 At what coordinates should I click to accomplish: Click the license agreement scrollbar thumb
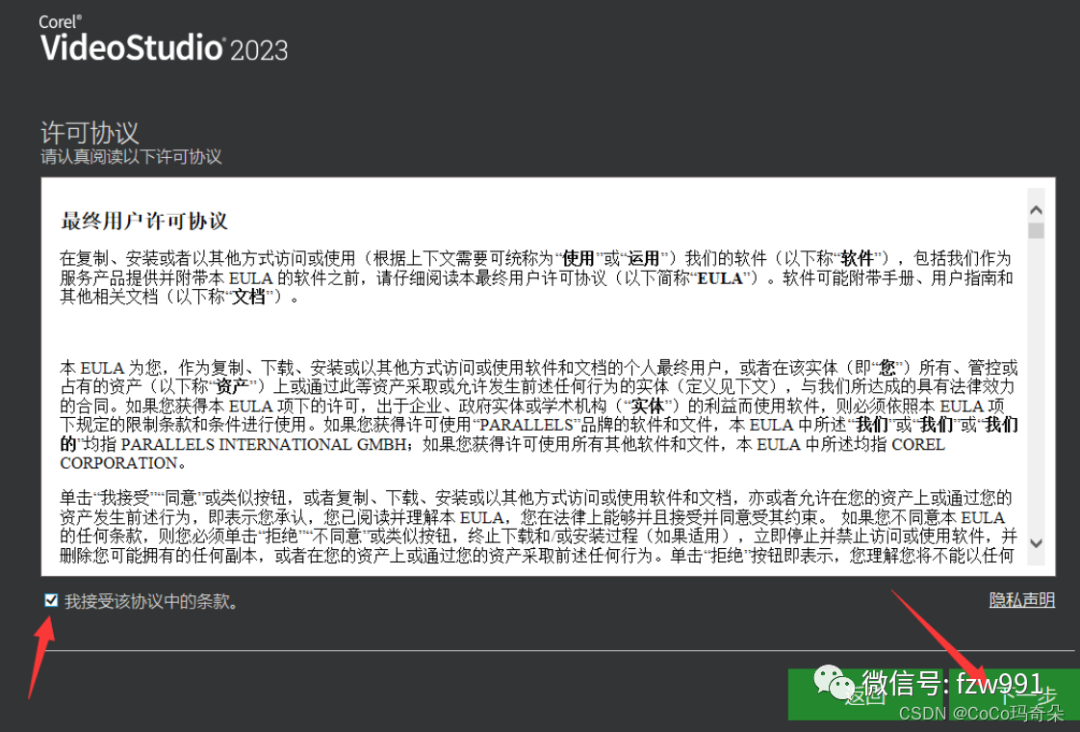pos(1036,231)
